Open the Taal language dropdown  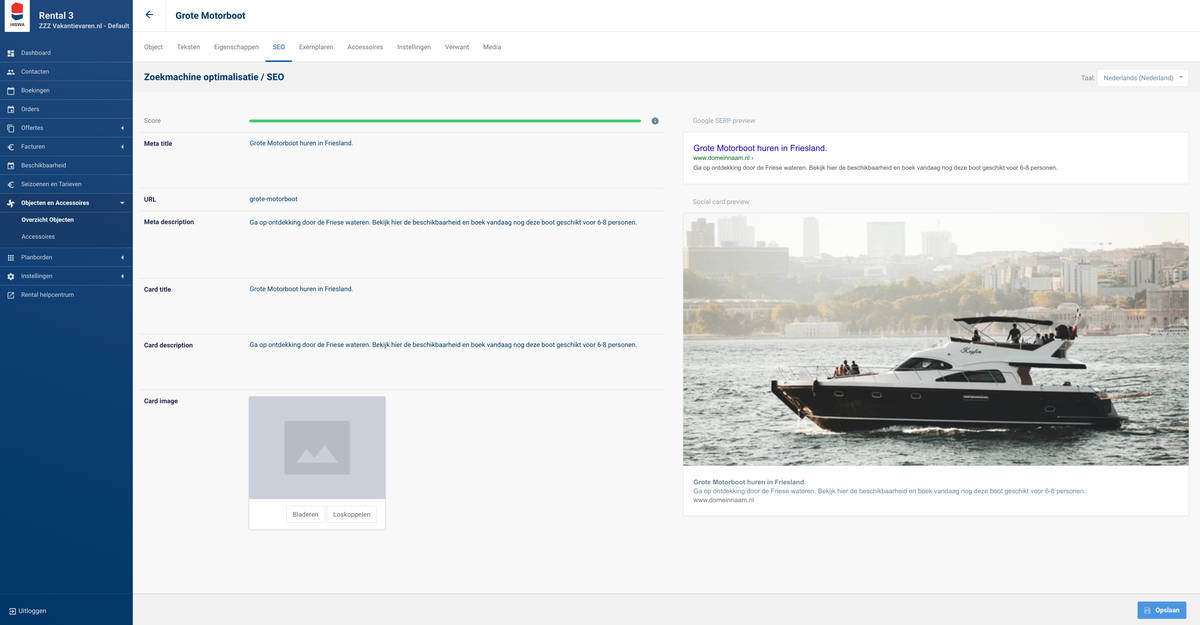(1142, 77)
